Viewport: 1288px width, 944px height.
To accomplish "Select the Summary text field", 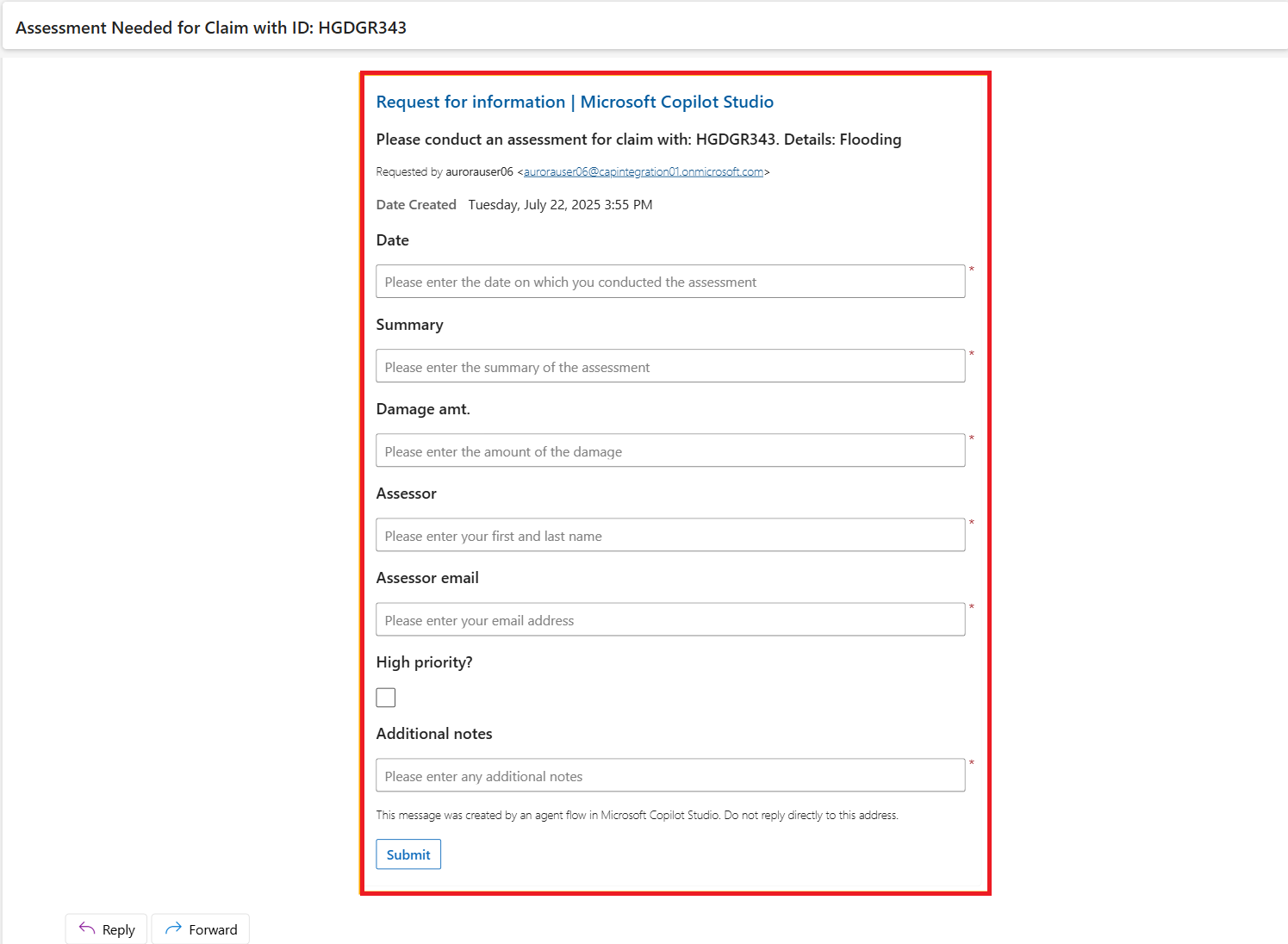I will point(670,365).
